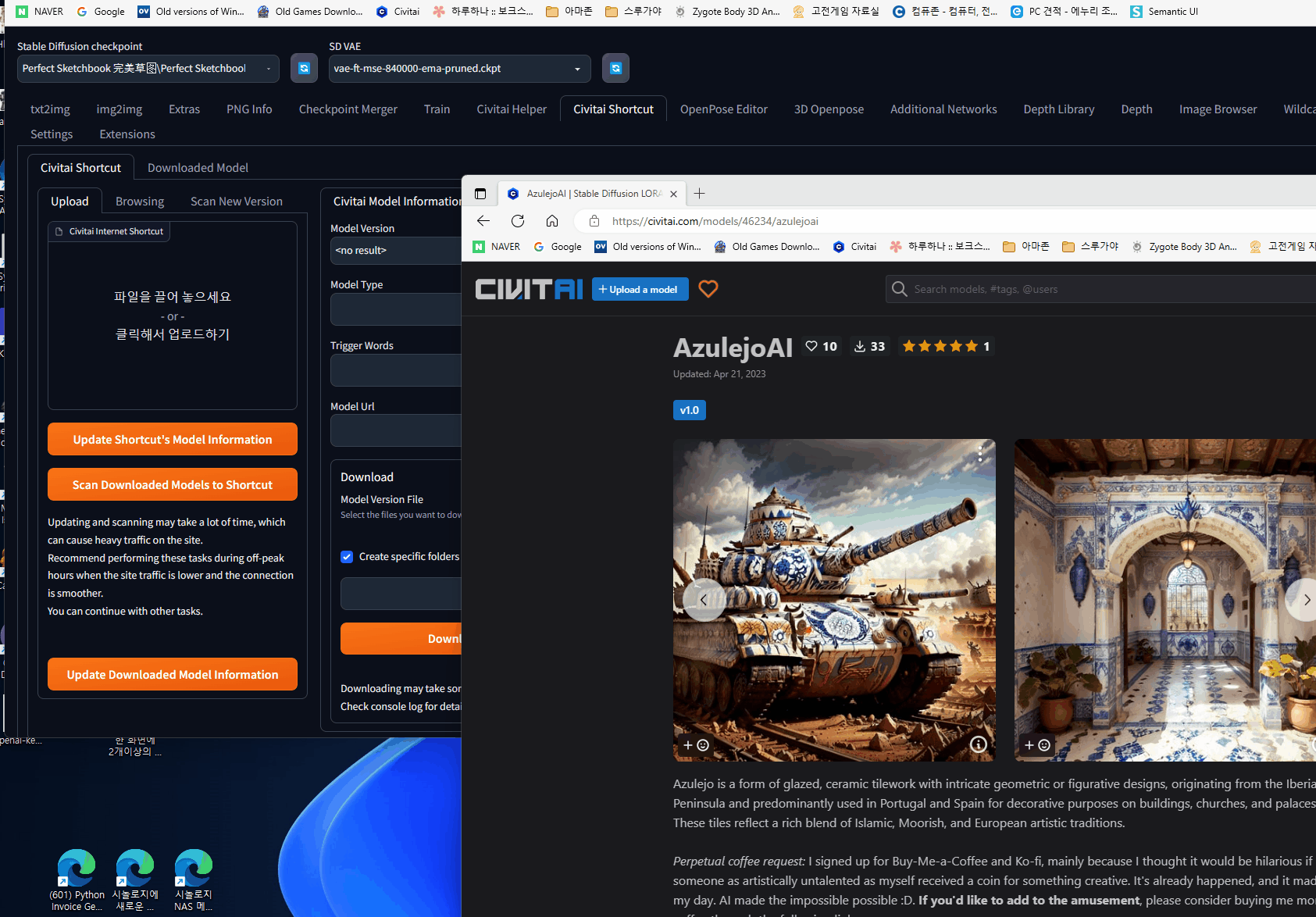
Task: Click Update Downloaded Model Information
Action: pos(173,674)
